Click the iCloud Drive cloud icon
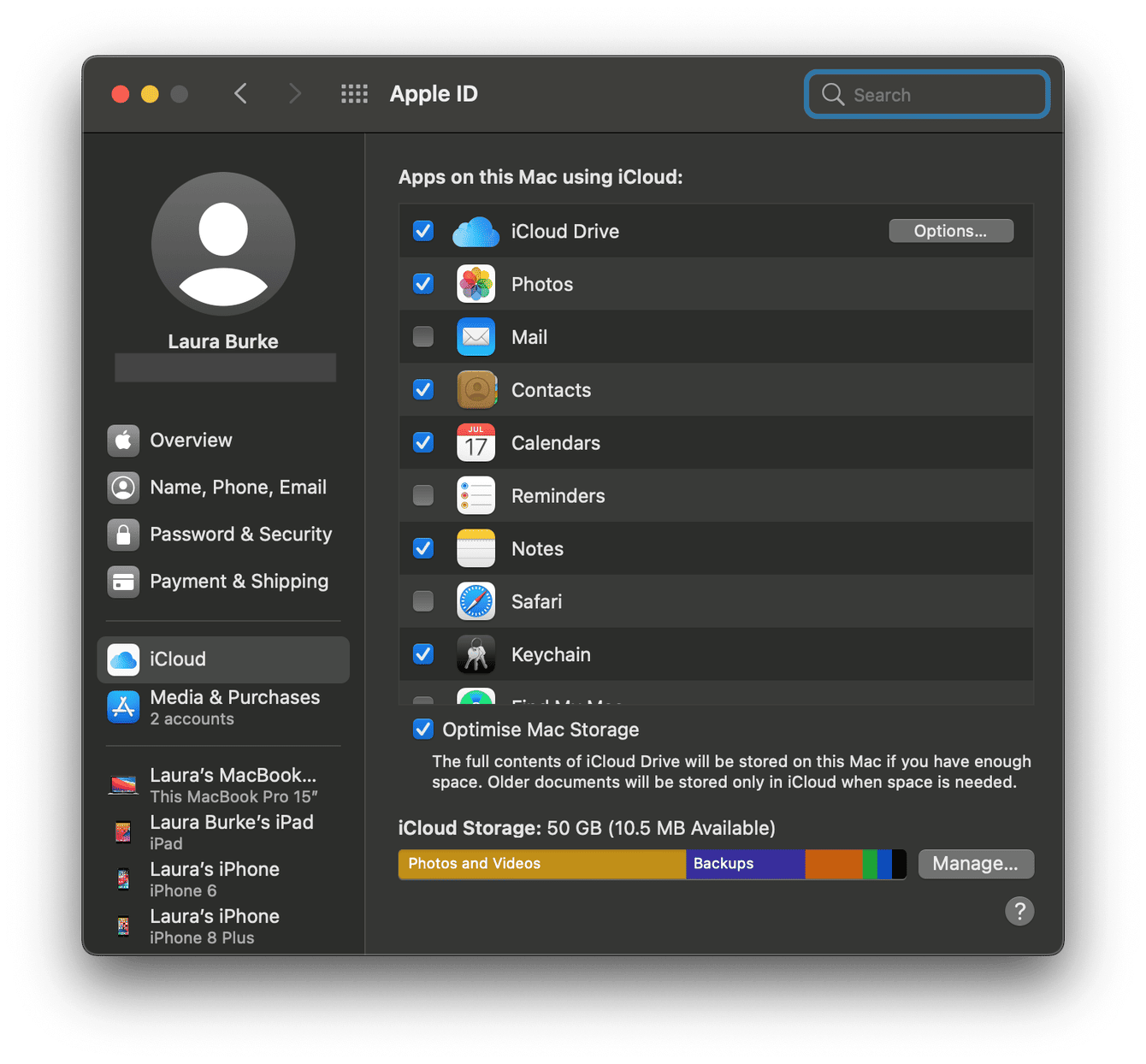Viewport: 1146px width, 1064px height. [476, 231]
